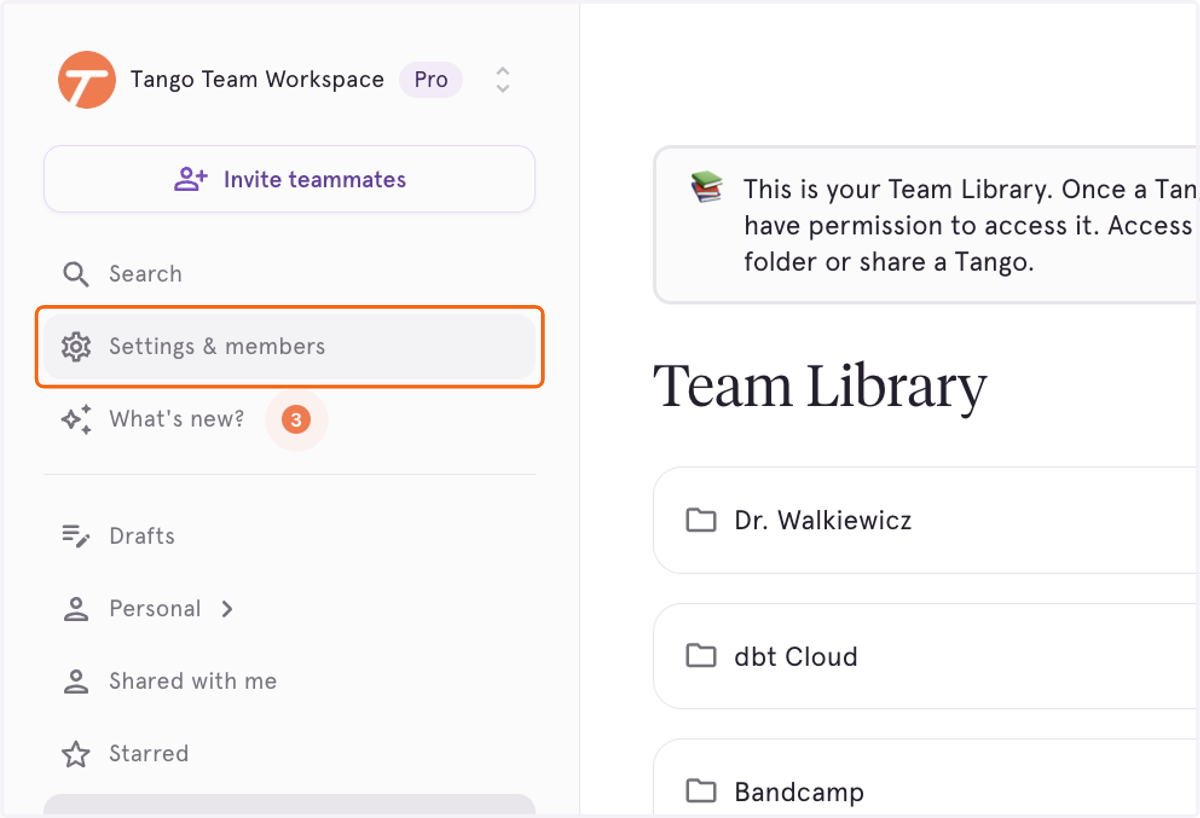Click the magnifier Search icon
This screenshot has height=818, width=1200.
(76, 274)
